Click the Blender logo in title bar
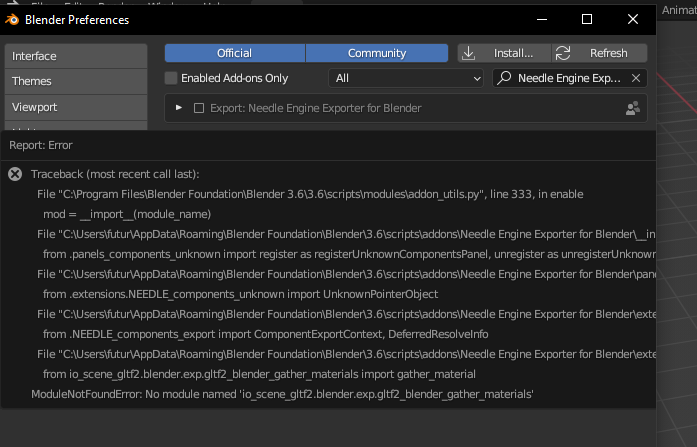The width and height of the screenshot is (697, 447). pos(12,19)
